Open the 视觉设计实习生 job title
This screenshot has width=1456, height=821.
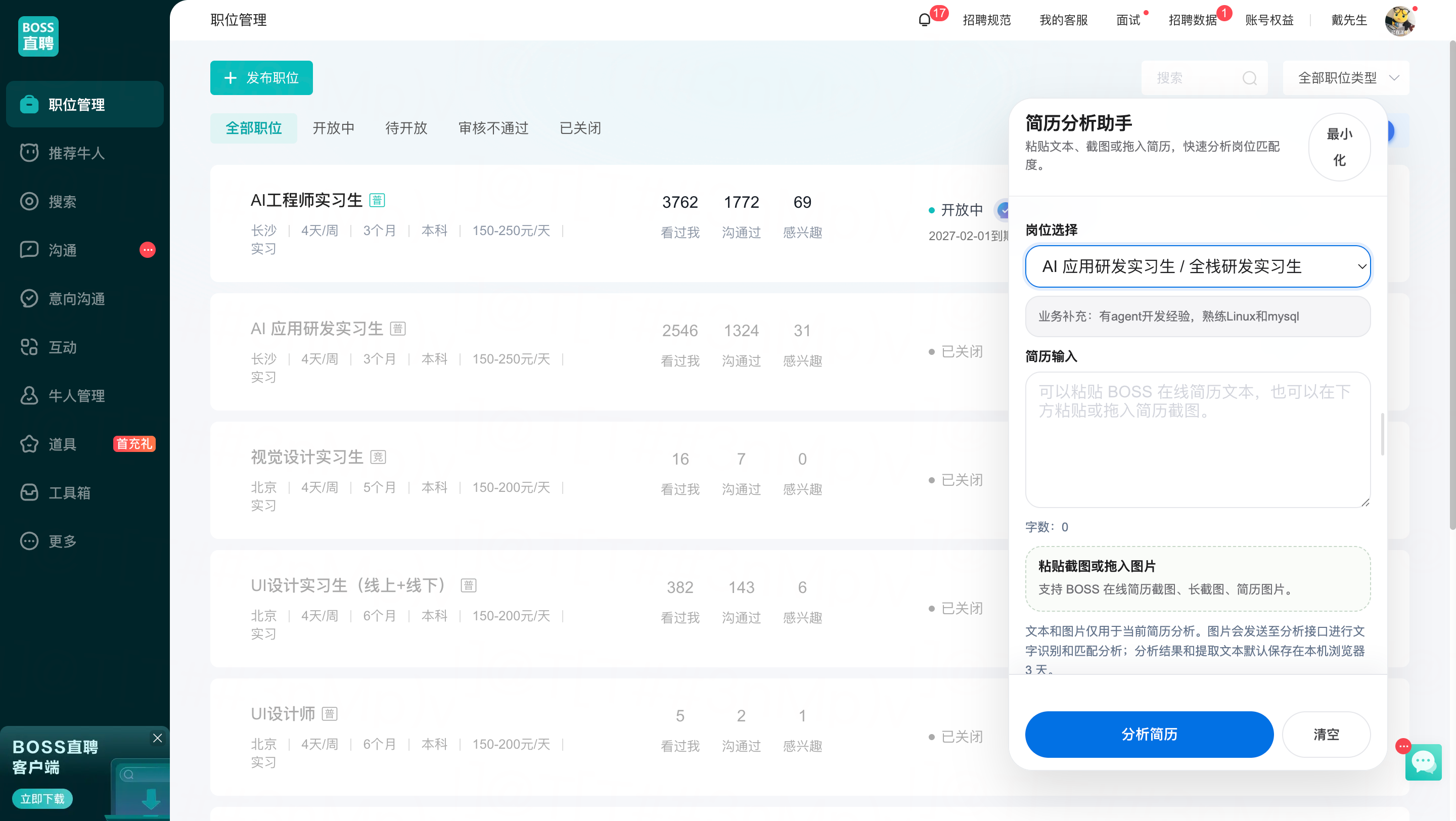click(307, 457)
